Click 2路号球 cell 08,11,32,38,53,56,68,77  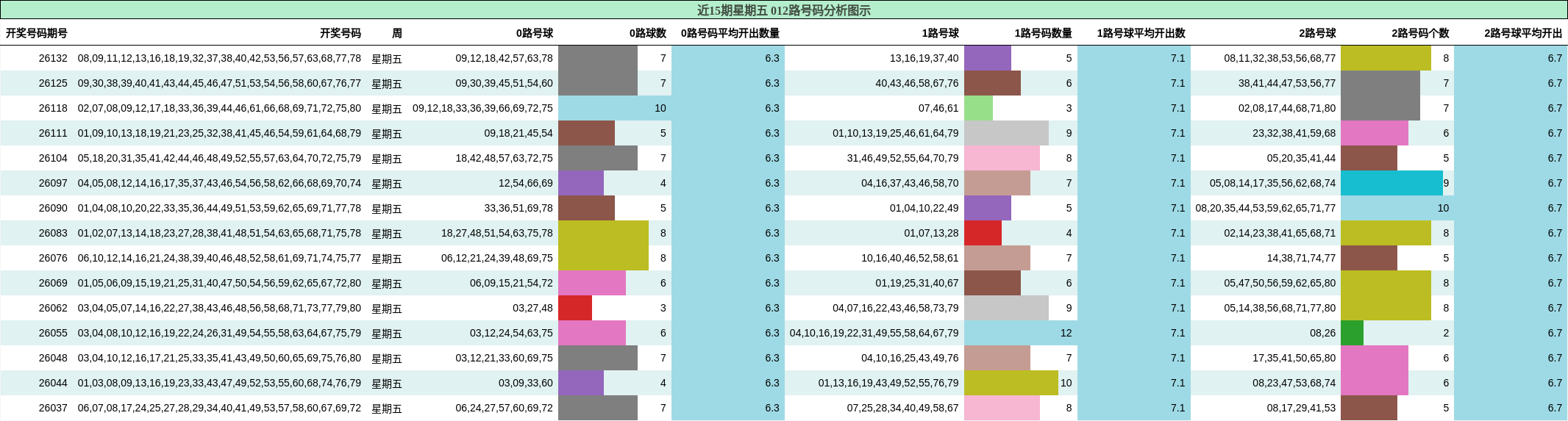point(1280,58)
